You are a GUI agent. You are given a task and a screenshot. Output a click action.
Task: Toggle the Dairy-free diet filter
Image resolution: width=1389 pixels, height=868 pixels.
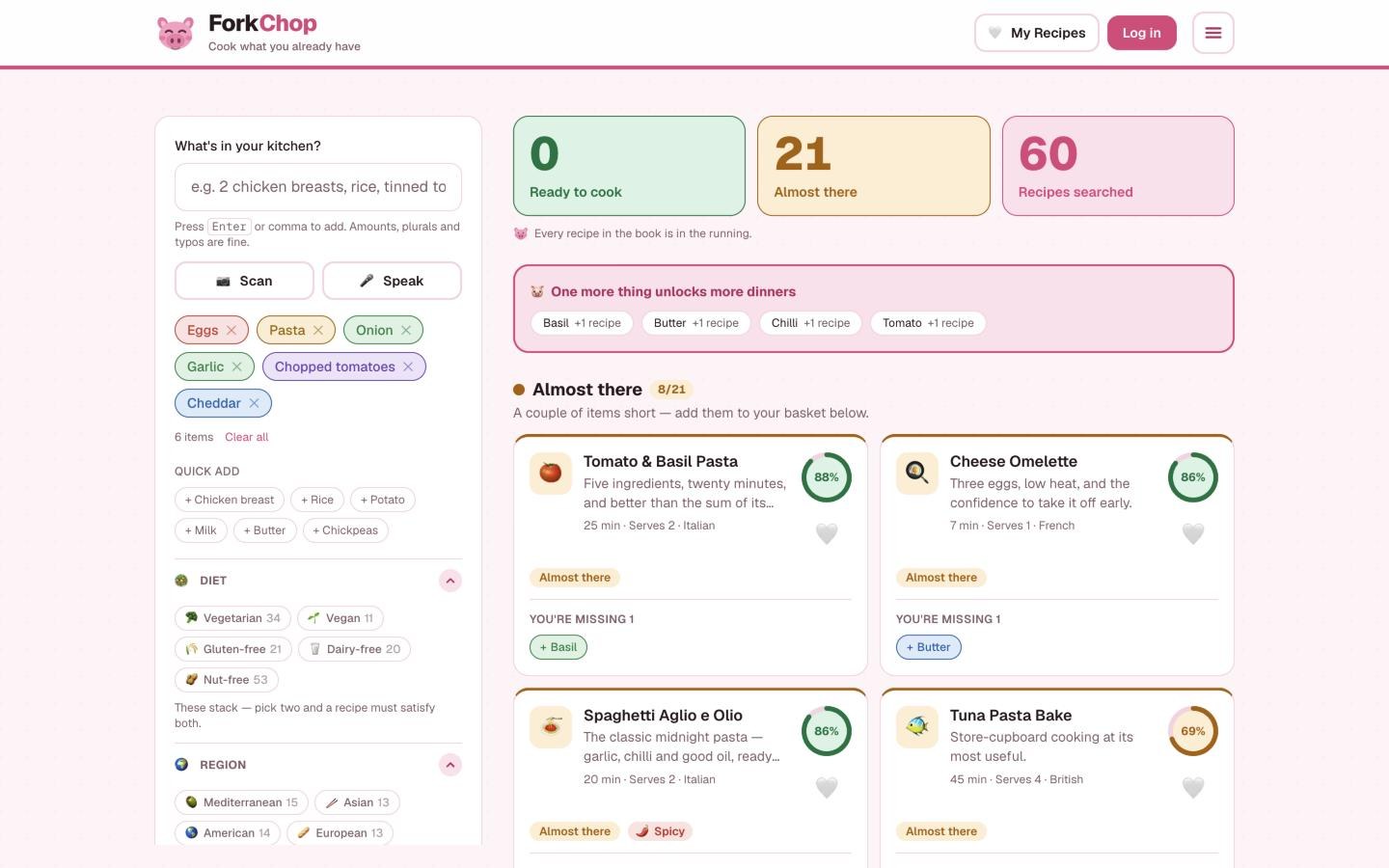(x=355, y=649)
